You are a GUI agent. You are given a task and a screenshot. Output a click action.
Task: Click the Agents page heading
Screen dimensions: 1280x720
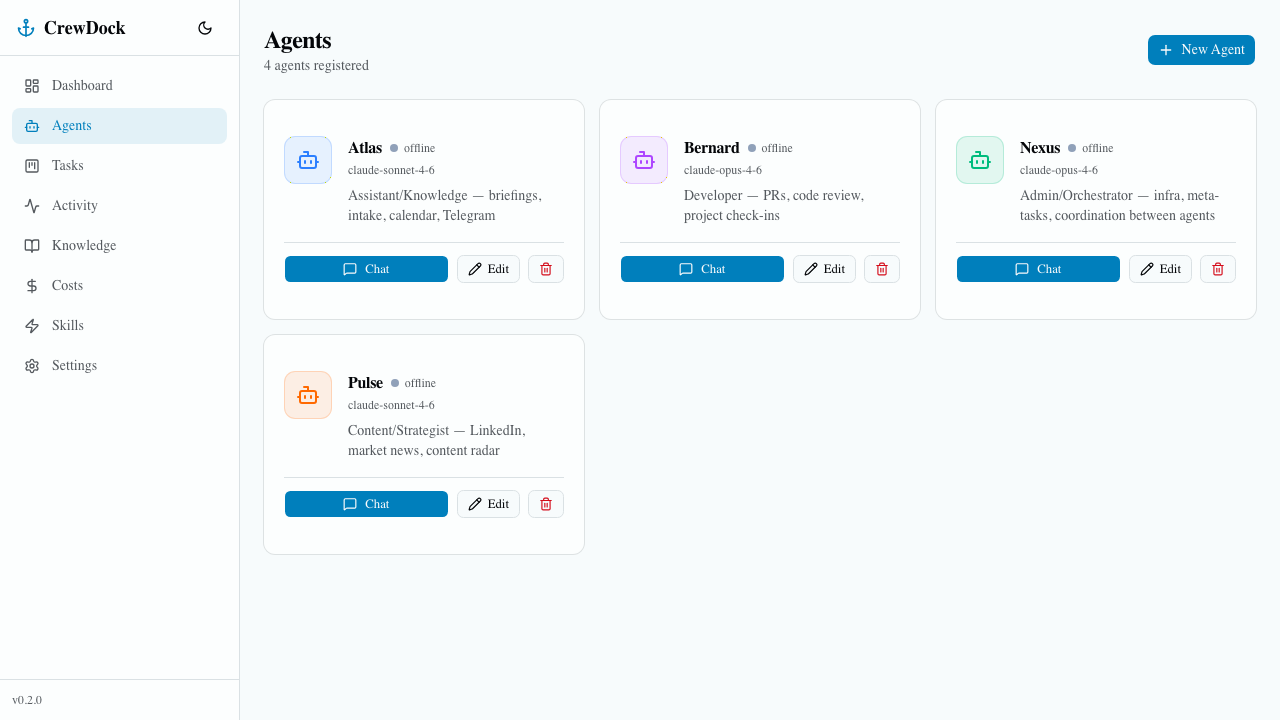click(x=298, y=40)
